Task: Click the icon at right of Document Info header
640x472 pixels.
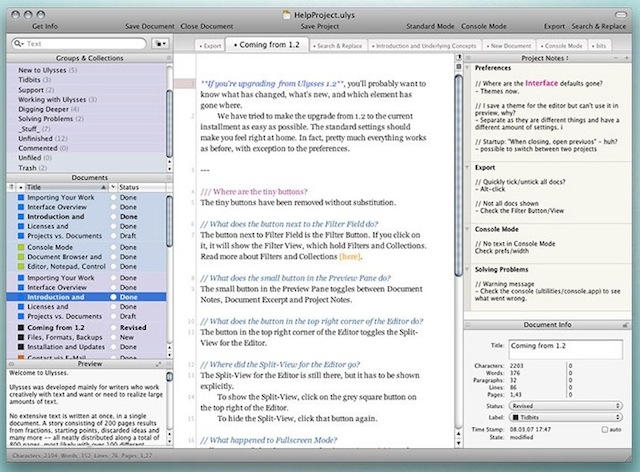Action: (625, 325)
